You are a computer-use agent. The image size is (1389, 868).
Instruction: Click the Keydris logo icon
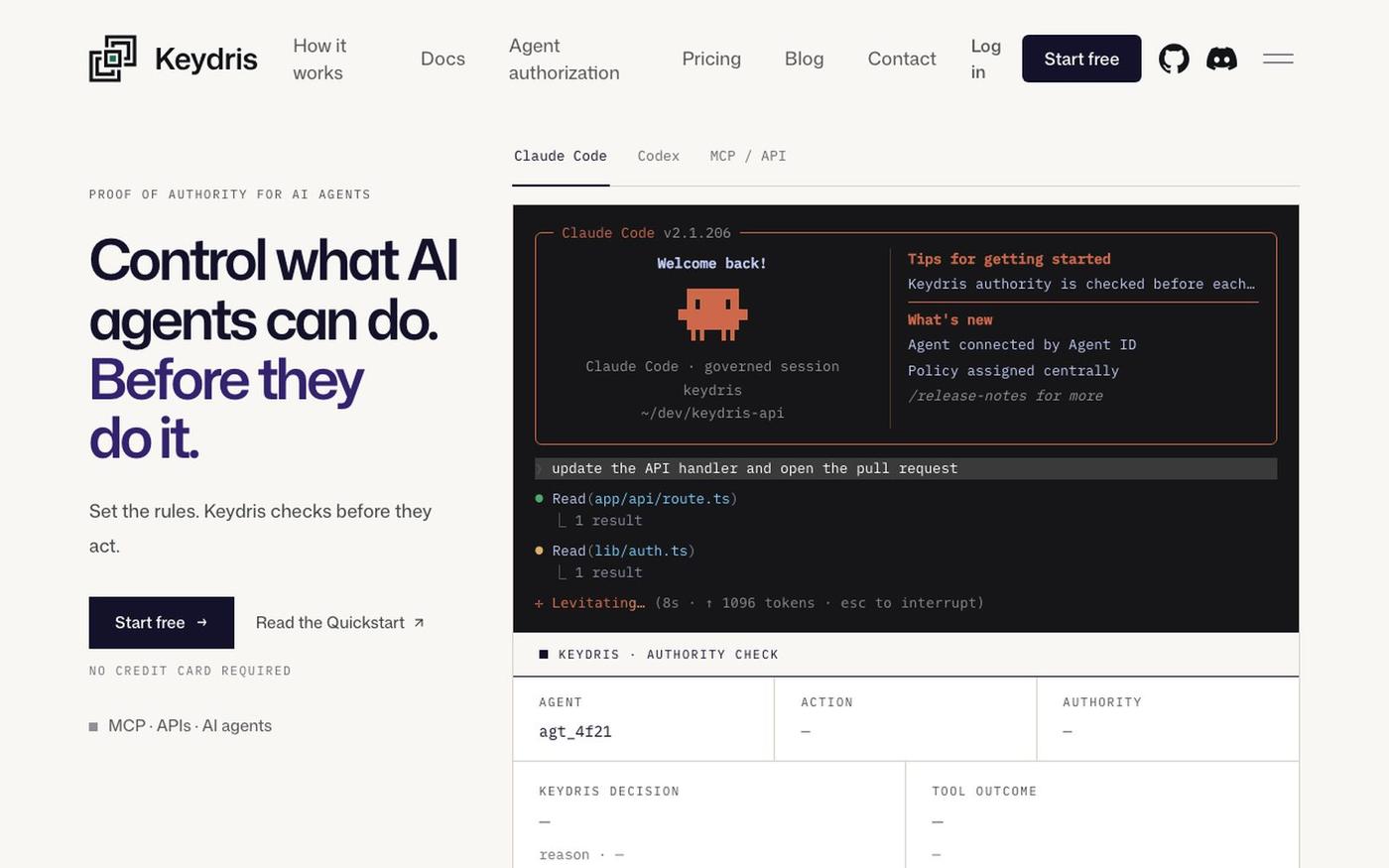click(112, 59)
